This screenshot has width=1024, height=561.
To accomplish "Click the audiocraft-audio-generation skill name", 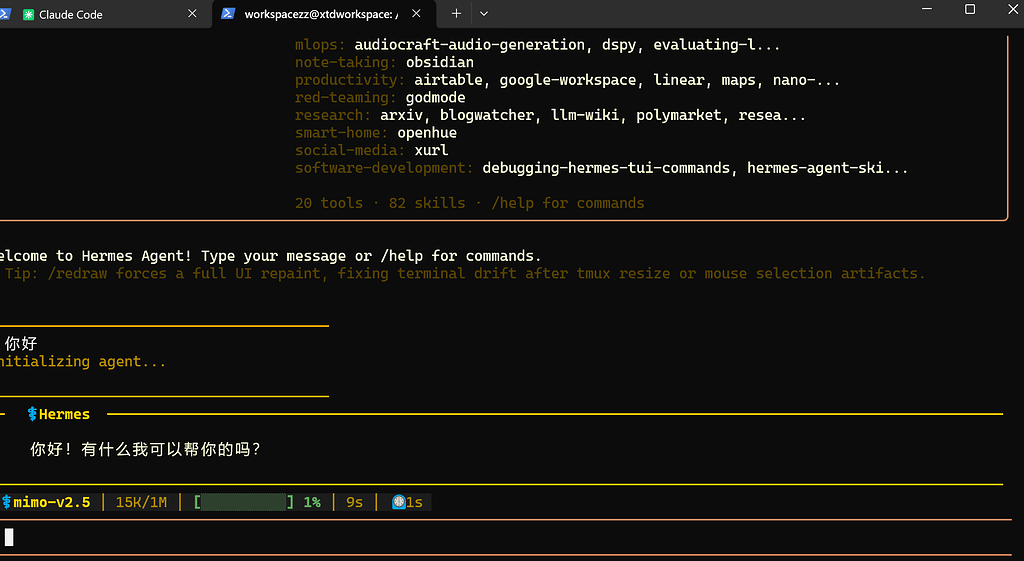I will 470,44.
